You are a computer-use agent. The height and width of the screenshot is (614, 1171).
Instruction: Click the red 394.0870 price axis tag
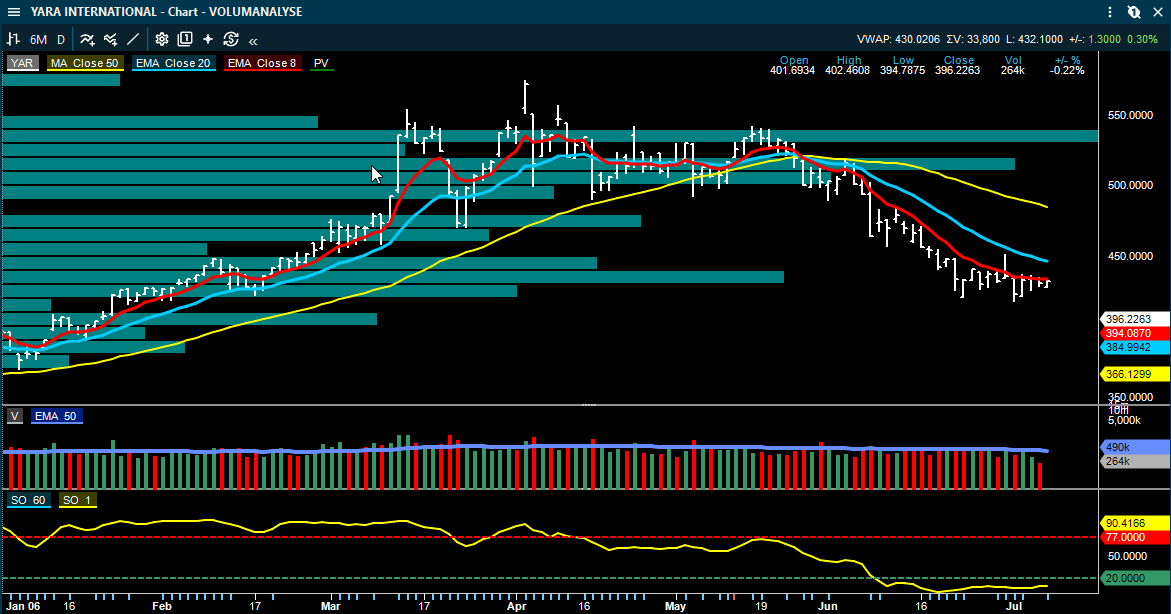click(x=1135, y=333)
